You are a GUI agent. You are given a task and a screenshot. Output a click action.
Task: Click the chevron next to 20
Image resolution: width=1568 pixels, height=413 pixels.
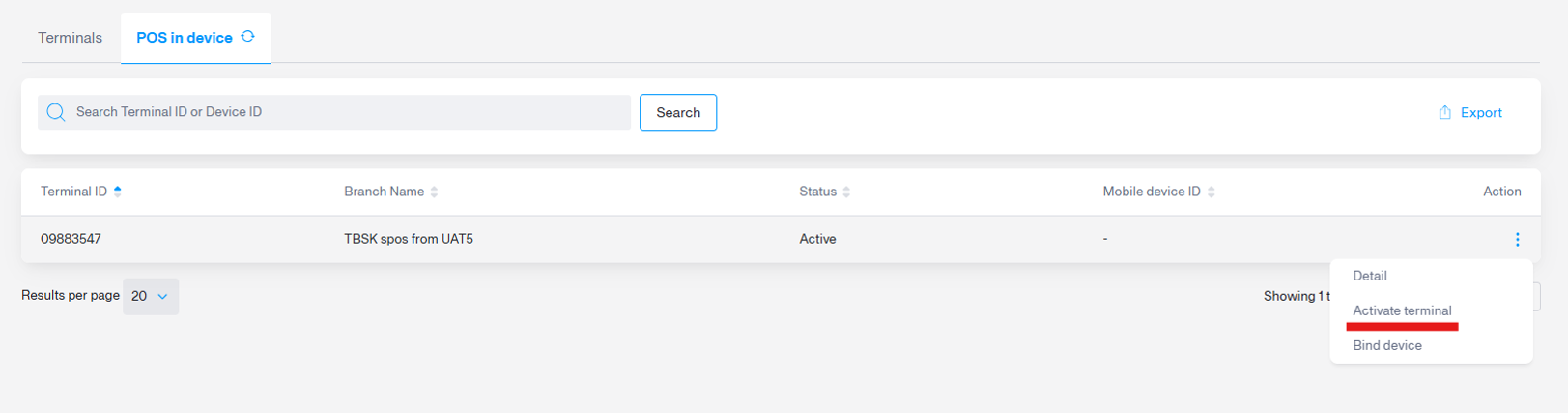(x=162, y=297)
